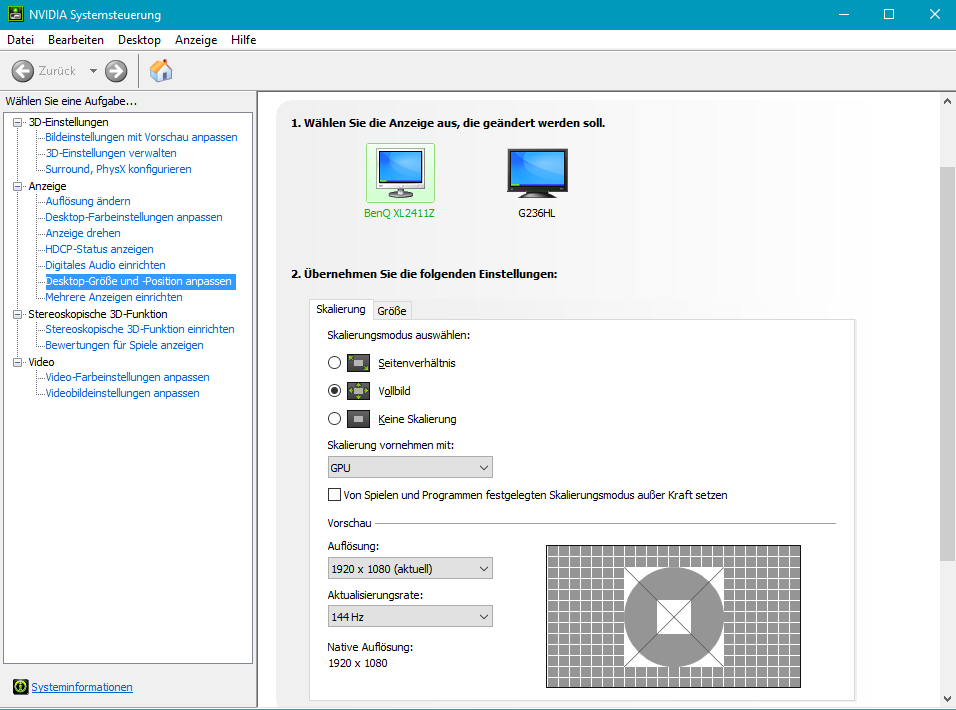Open the Hilfe menu
The image size is (956, 710).
click(x=243, y=40)
